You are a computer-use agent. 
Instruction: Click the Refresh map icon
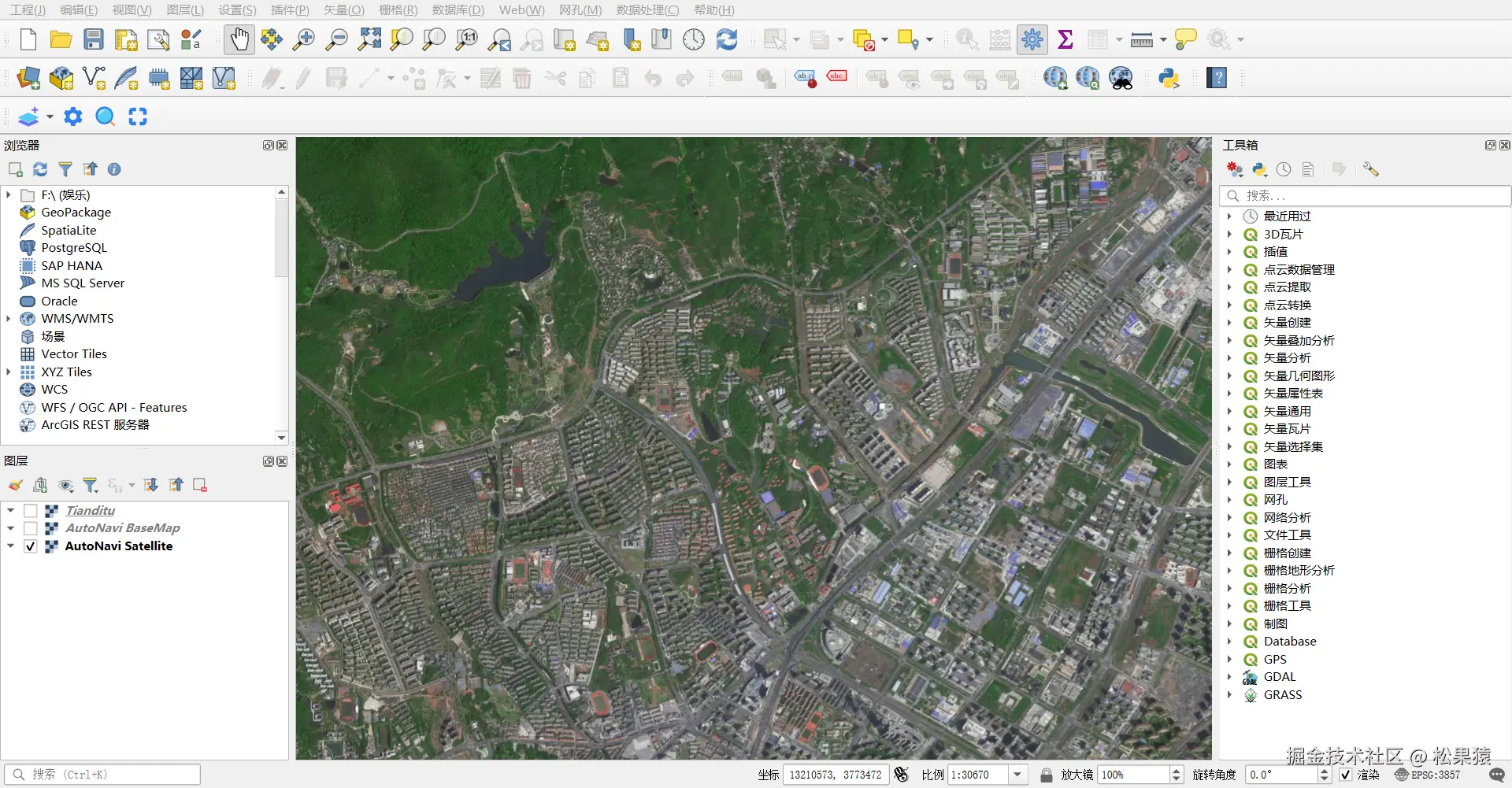pyautogui.click(x=726, y=39)
